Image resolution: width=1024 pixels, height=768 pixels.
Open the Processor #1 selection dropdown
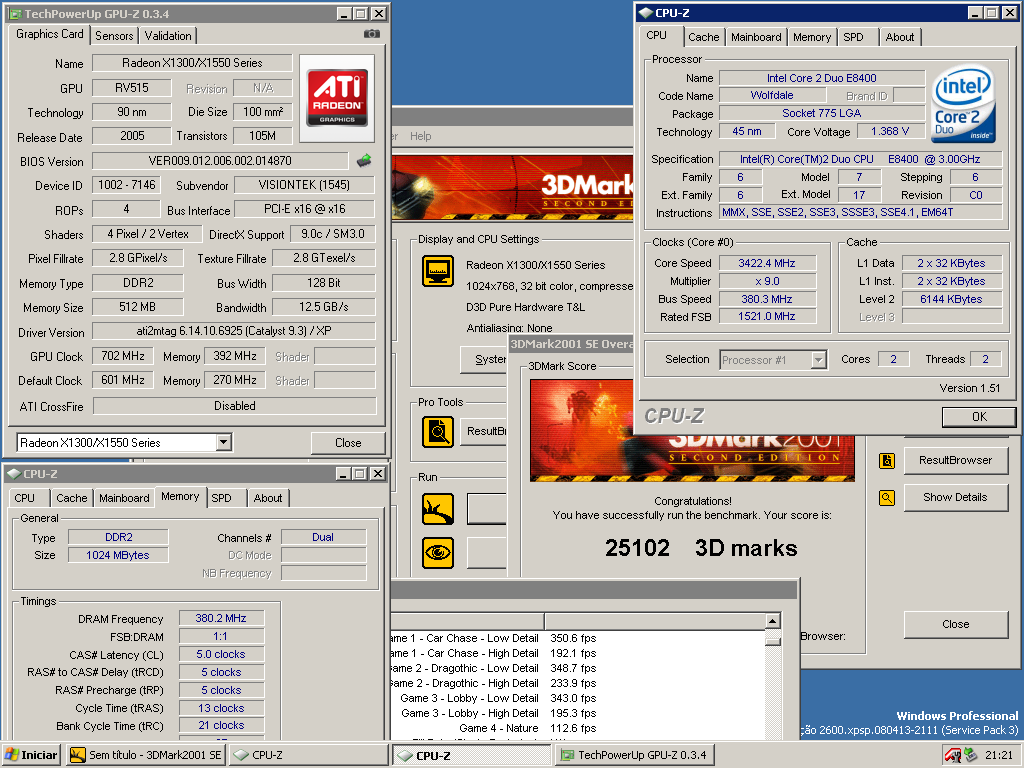[818, 360]
